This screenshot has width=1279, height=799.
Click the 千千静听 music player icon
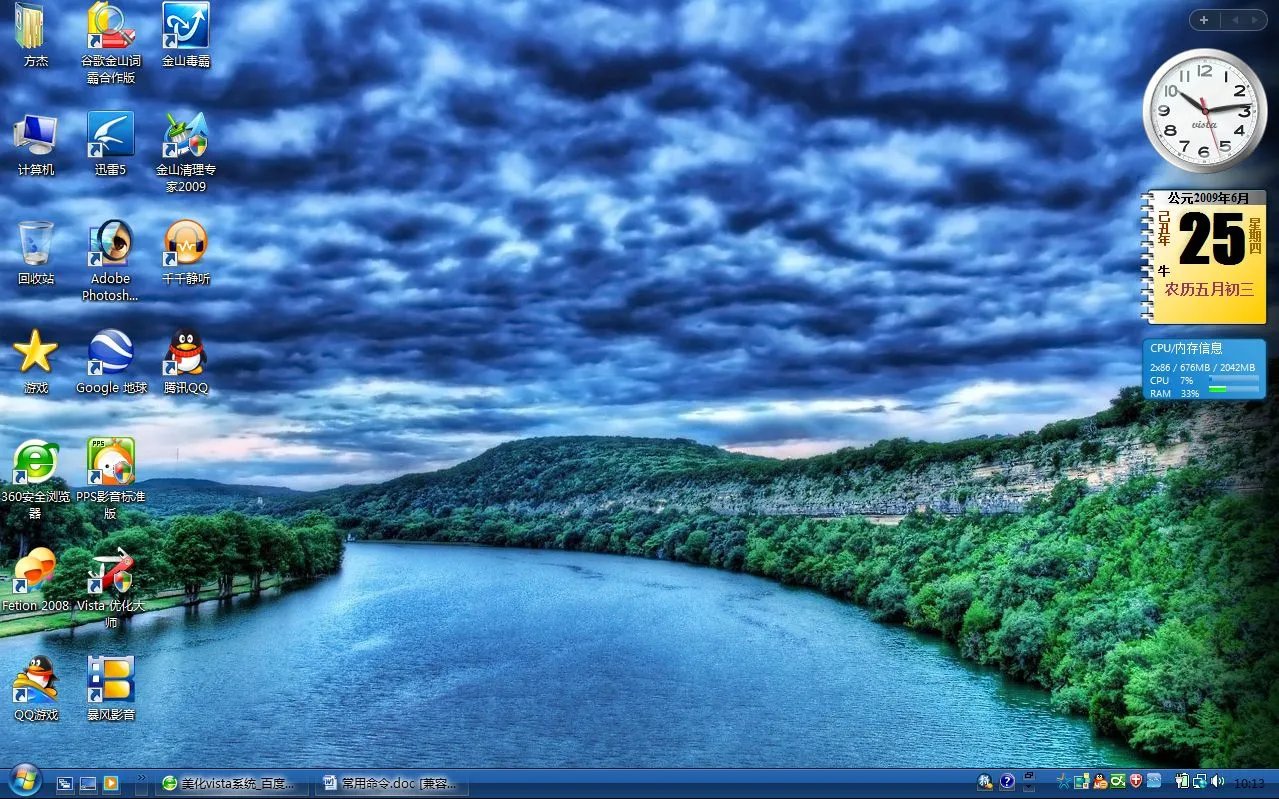click(x=186, y=245)
